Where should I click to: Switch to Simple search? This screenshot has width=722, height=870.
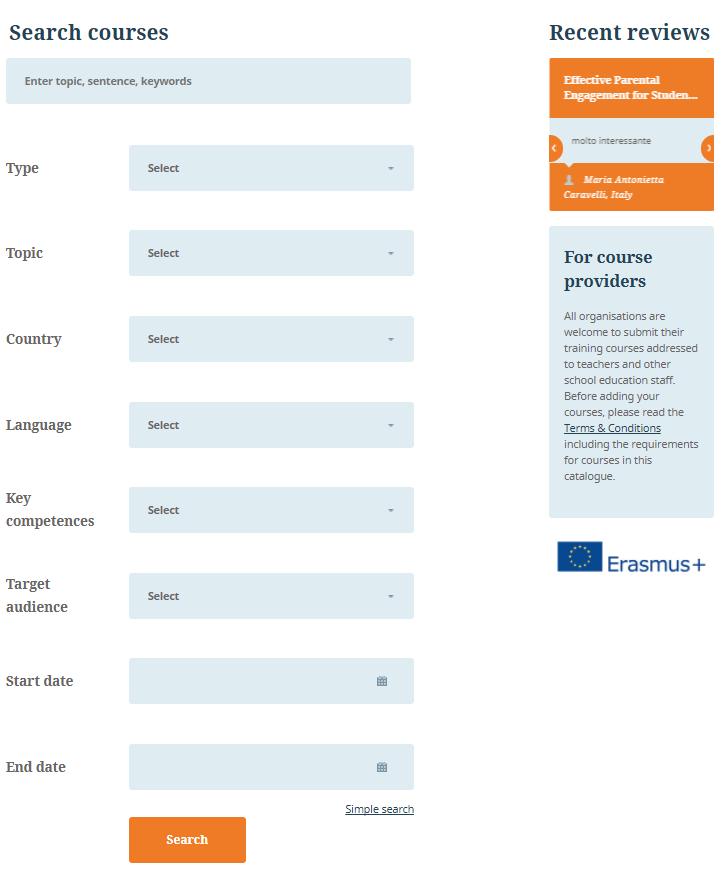[380, 809]
